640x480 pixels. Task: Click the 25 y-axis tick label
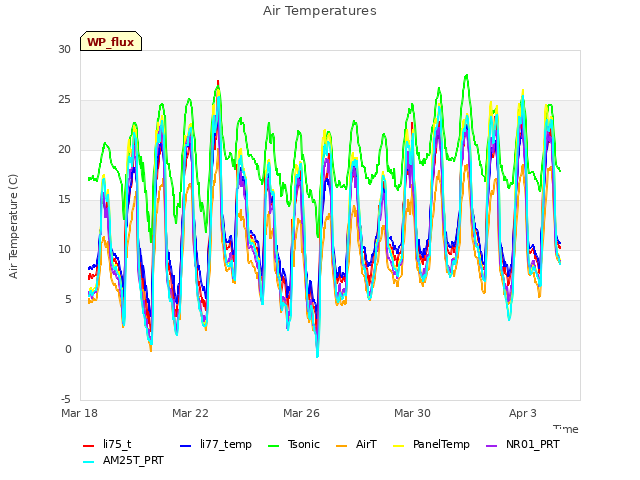coord(64,100)
